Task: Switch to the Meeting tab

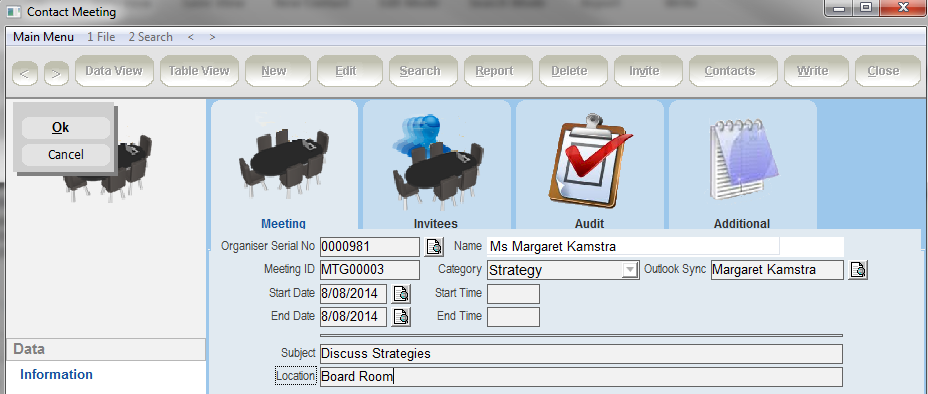Action: (283, 224)
